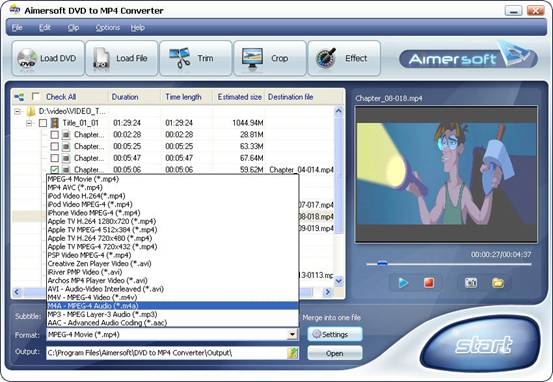Select MP4 AVC (*.mp4) format option
This screenshot has width=553, height=382.
pyautogui.click(x=172, y=187)
